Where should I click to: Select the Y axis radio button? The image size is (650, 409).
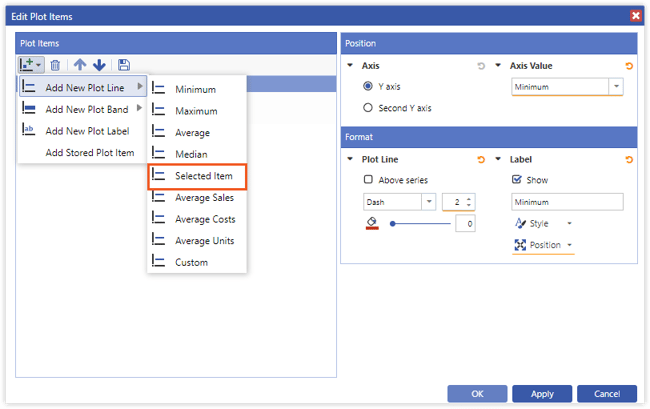pyautogui.click(x=368, y=86)
